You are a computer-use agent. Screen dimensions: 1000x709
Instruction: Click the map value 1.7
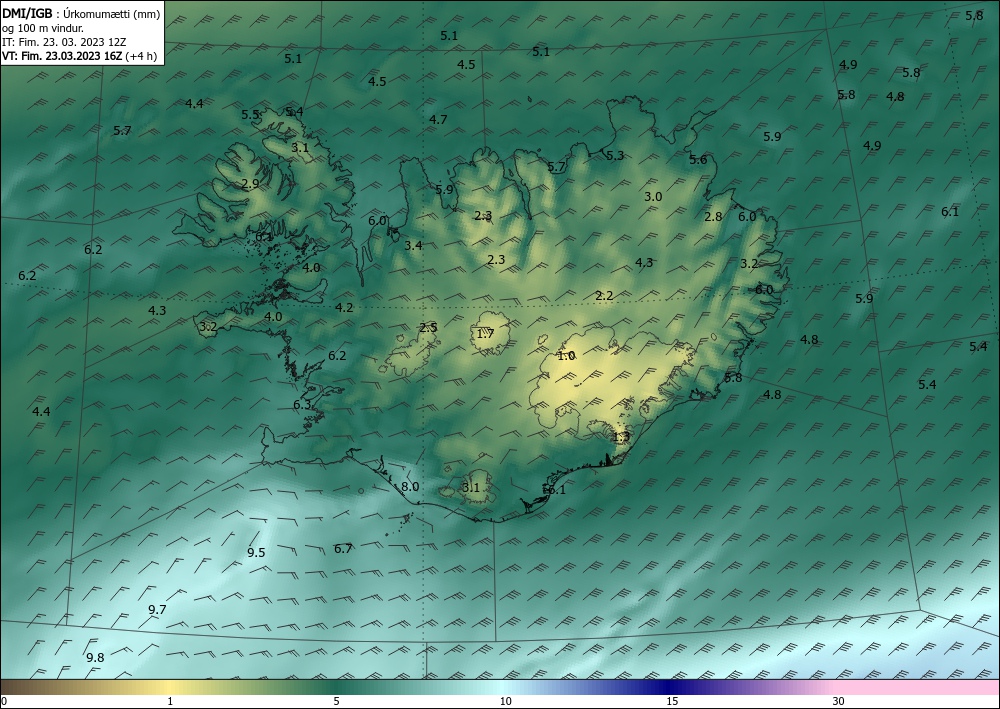(x=485, y=333)
